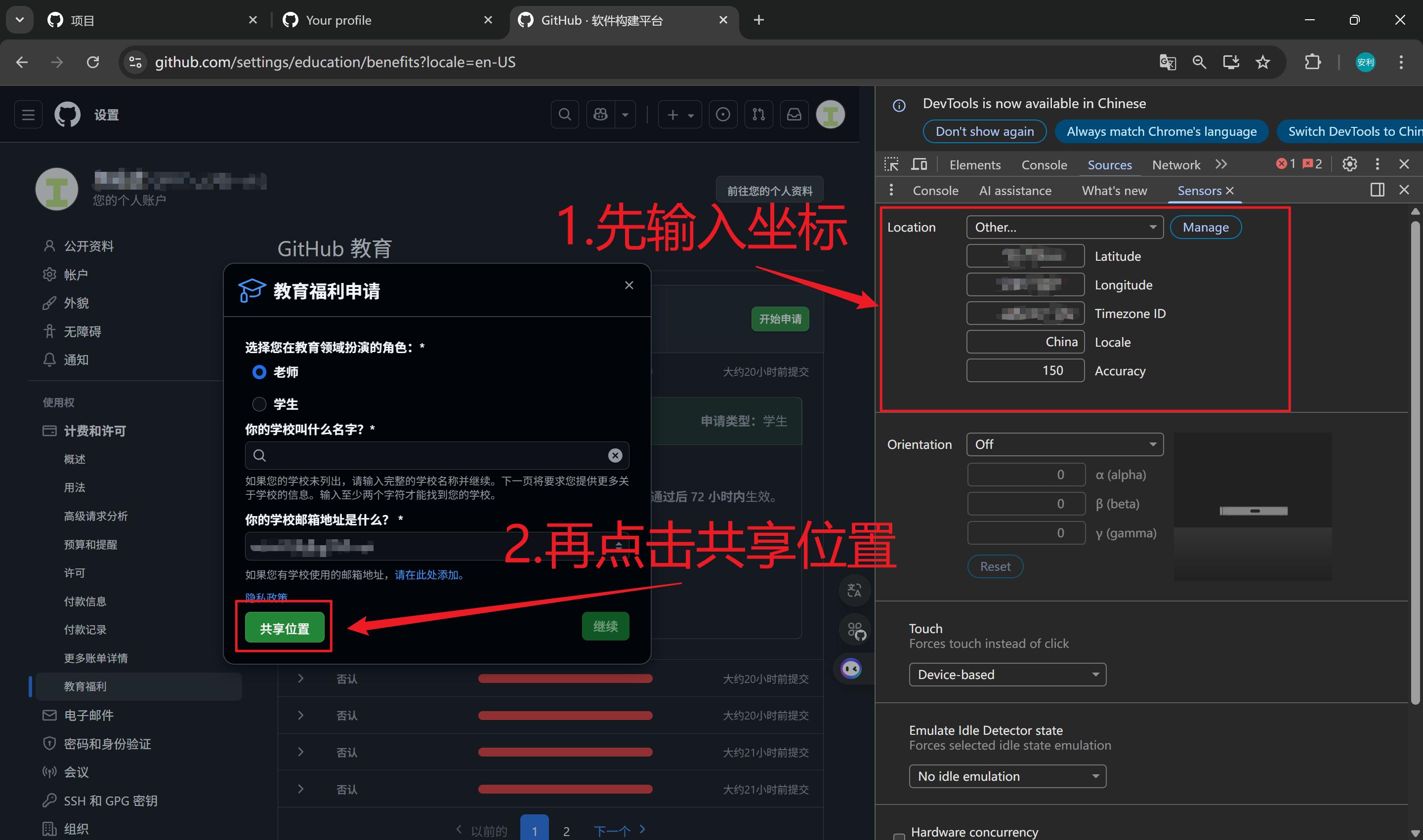Screen dimensions: 1423x840
Task: Open pull requests icon in GitHub header
Action: click(x=758, y=115)
